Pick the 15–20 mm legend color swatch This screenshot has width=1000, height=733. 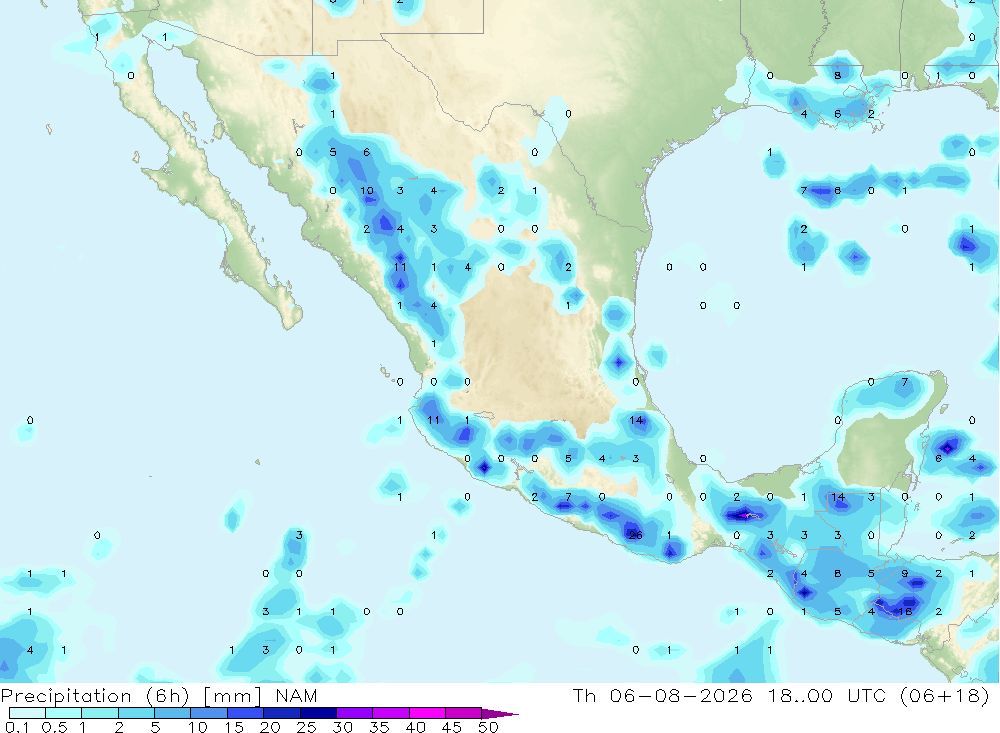point(246,713)
